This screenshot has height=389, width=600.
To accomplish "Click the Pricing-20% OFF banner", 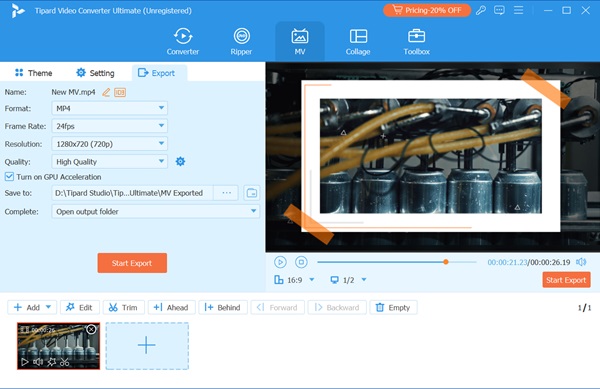I will click(x=427, y=10).
